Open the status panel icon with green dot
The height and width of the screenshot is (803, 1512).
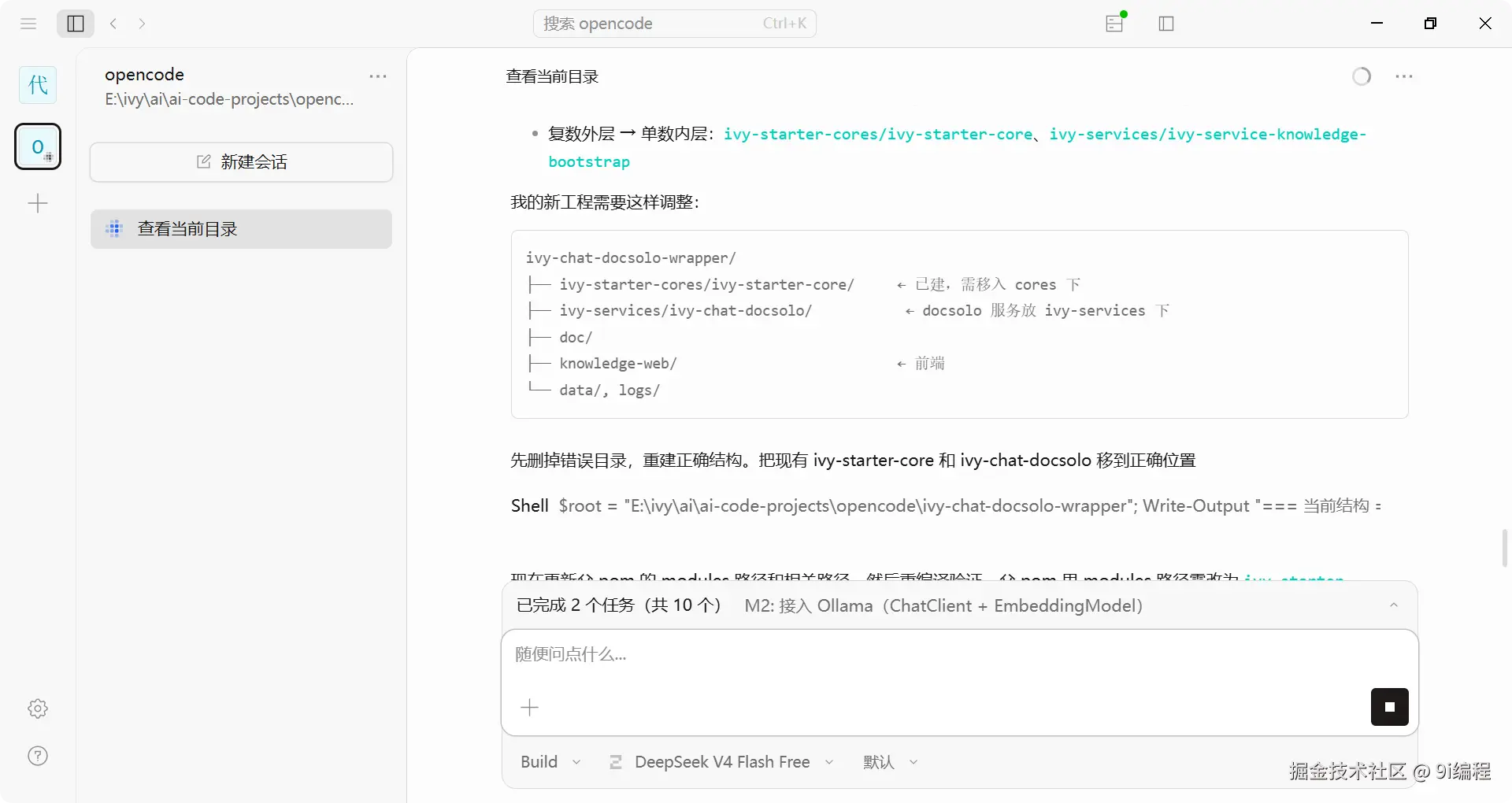point(1115,23)
